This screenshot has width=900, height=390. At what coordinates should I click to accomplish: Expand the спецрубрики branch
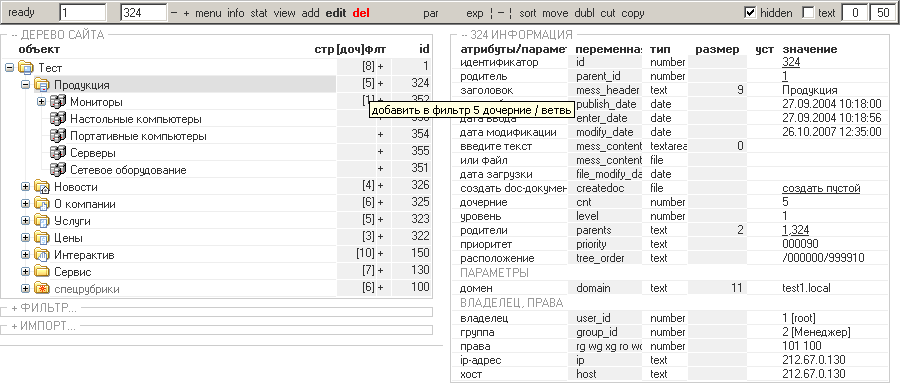25,288
